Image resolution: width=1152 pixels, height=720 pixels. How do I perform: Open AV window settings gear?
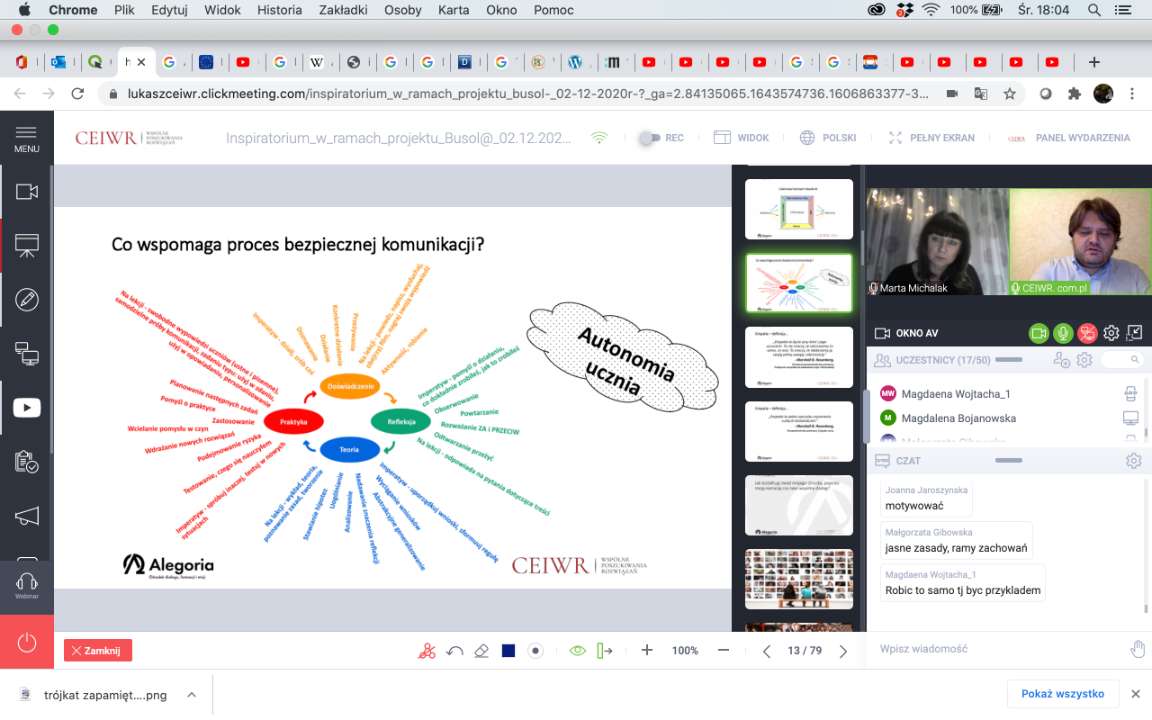pos(1111,333)
